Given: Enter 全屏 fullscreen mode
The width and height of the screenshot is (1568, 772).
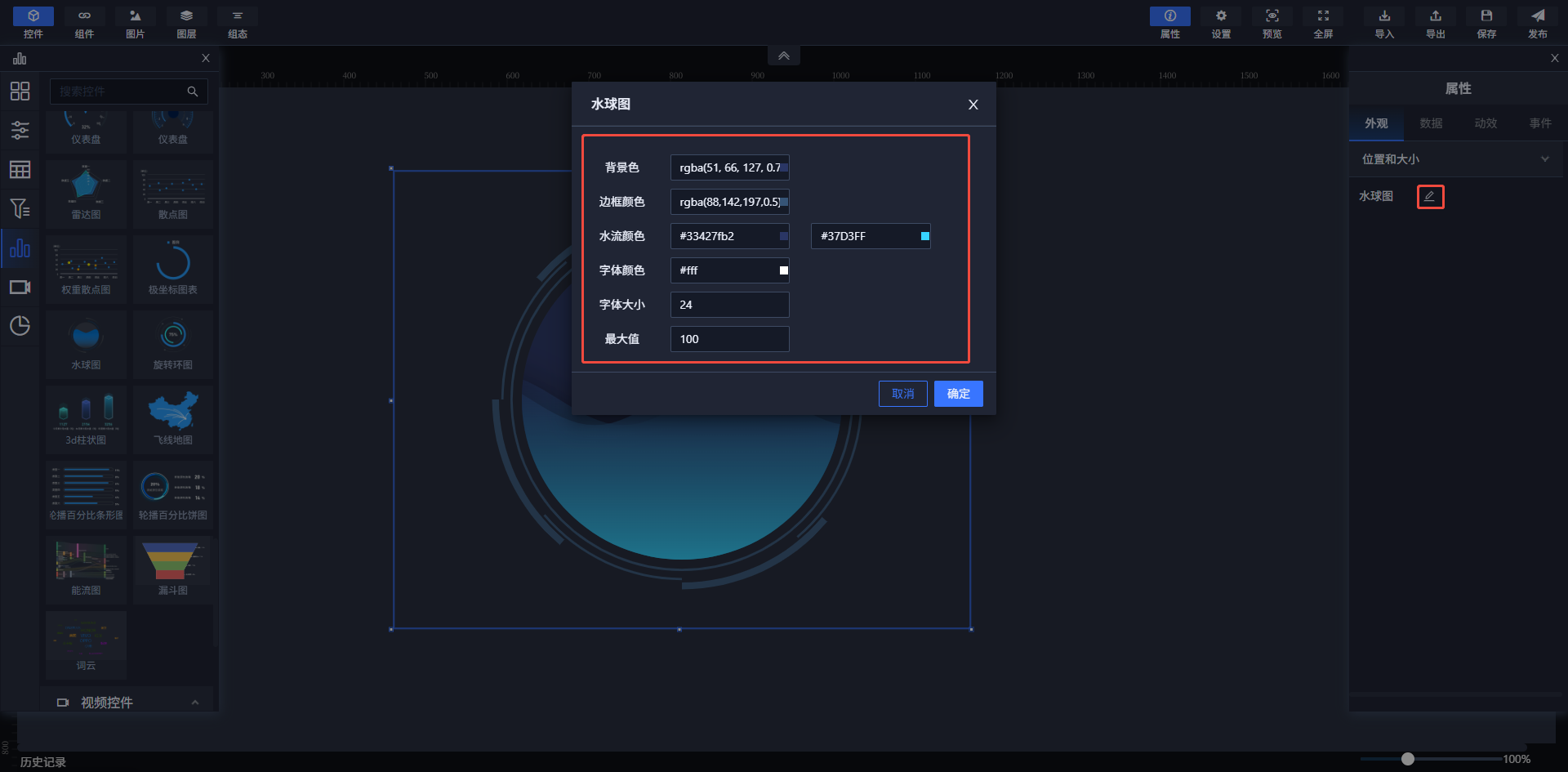Looking at the screenshot, I should (1323, 23).
